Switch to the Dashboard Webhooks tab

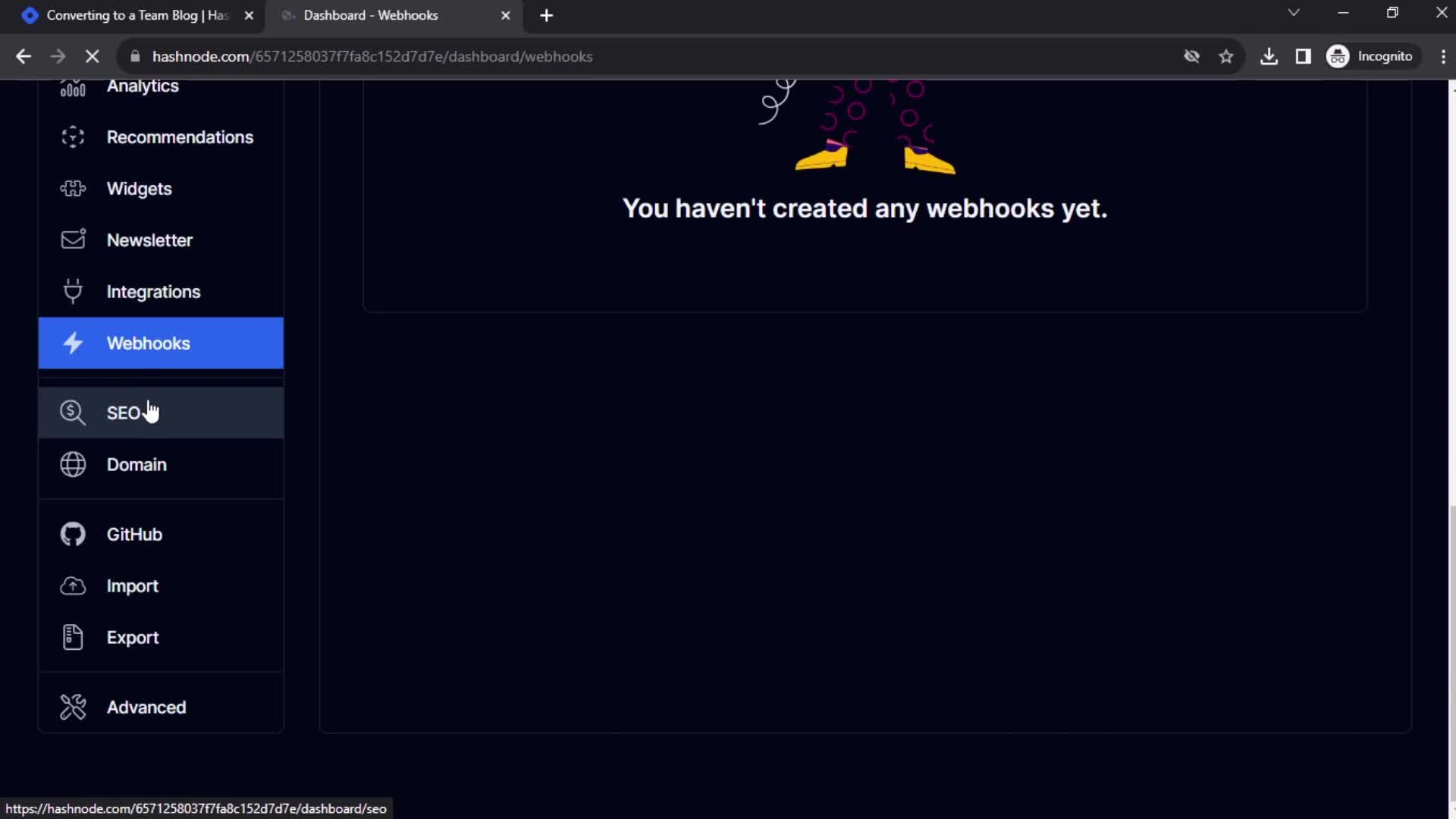tap(393, 15)
